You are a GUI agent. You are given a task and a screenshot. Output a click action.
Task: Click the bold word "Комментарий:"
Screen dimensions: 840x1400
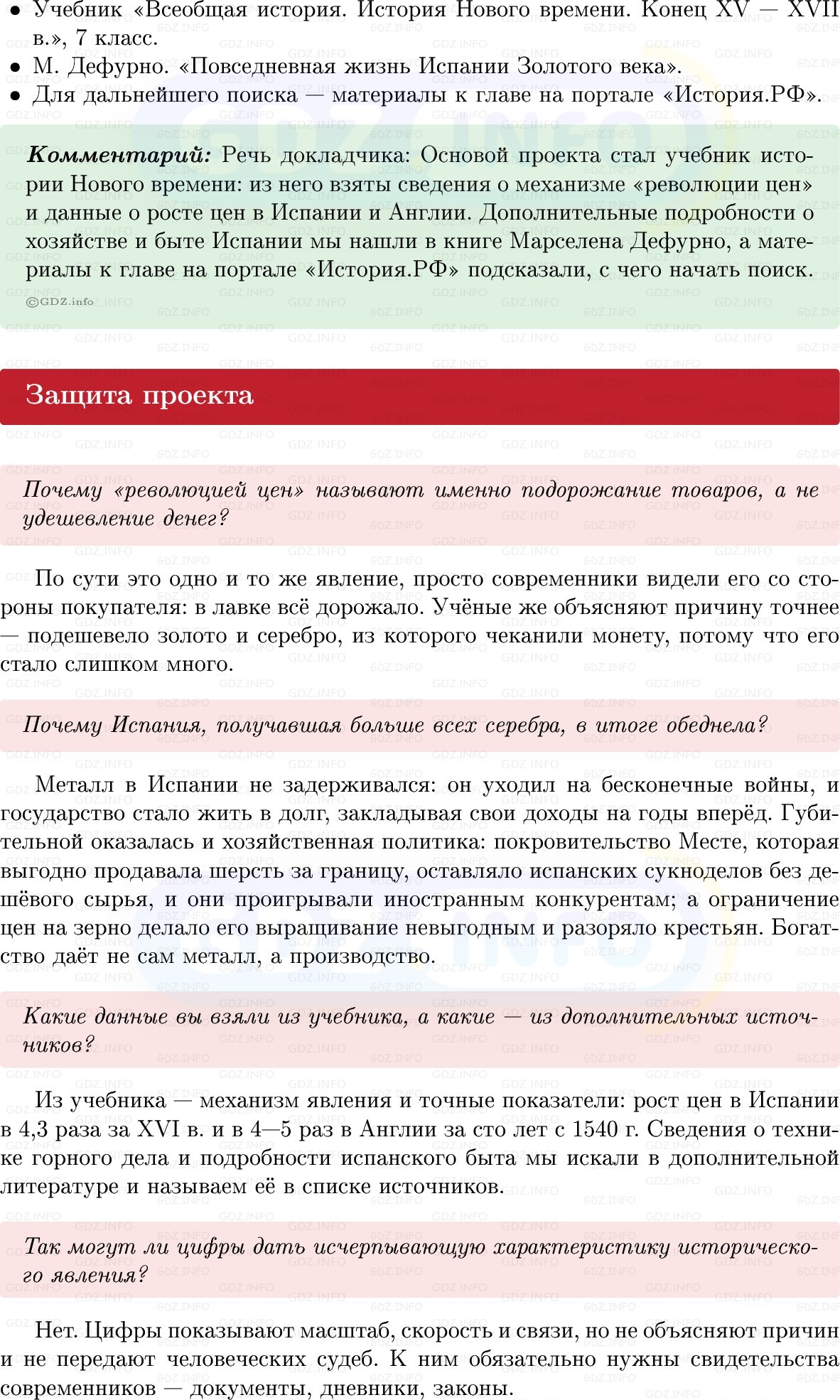click(119, 156)
